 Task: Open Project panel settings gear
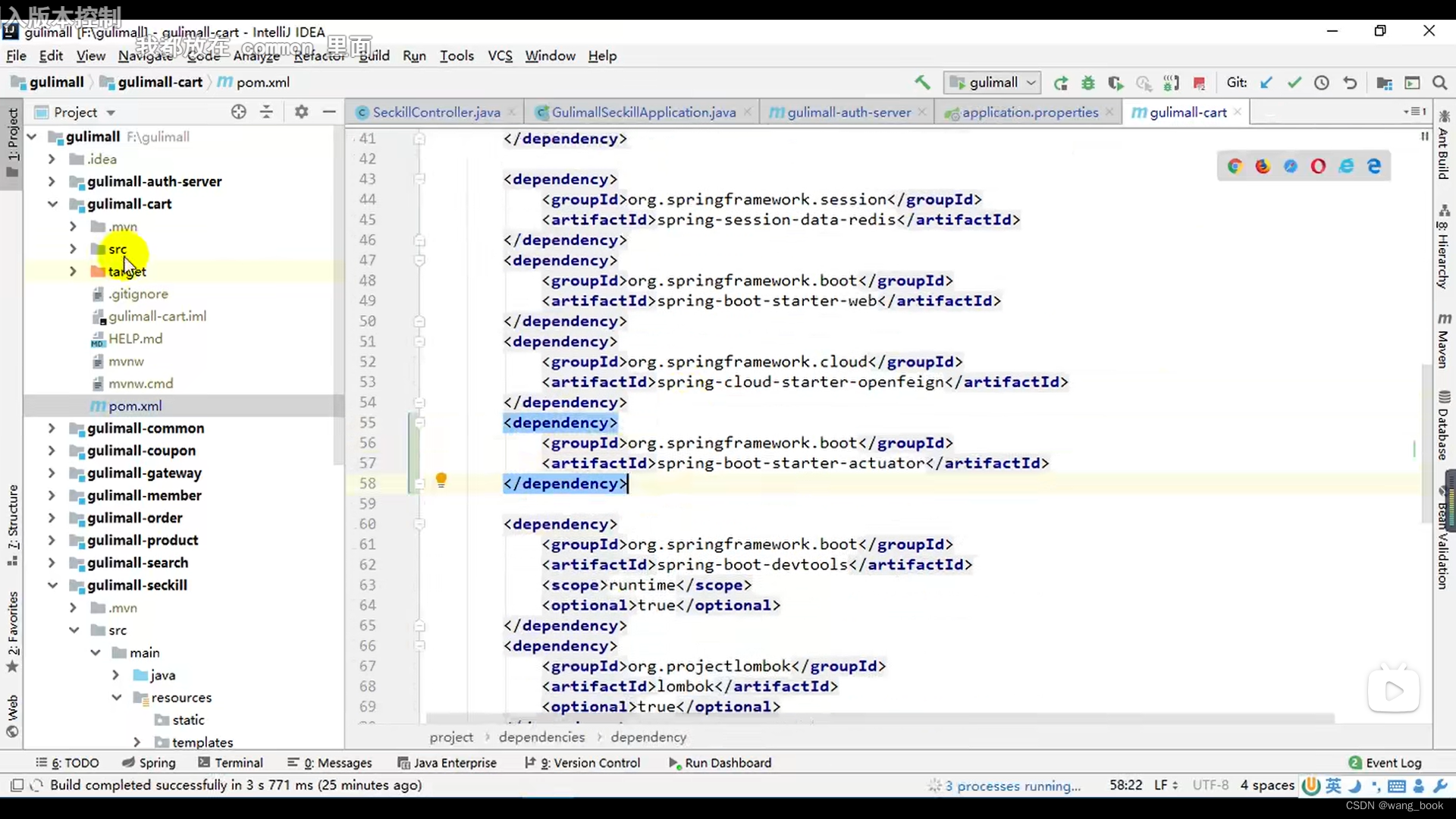[x=301, y=112]
